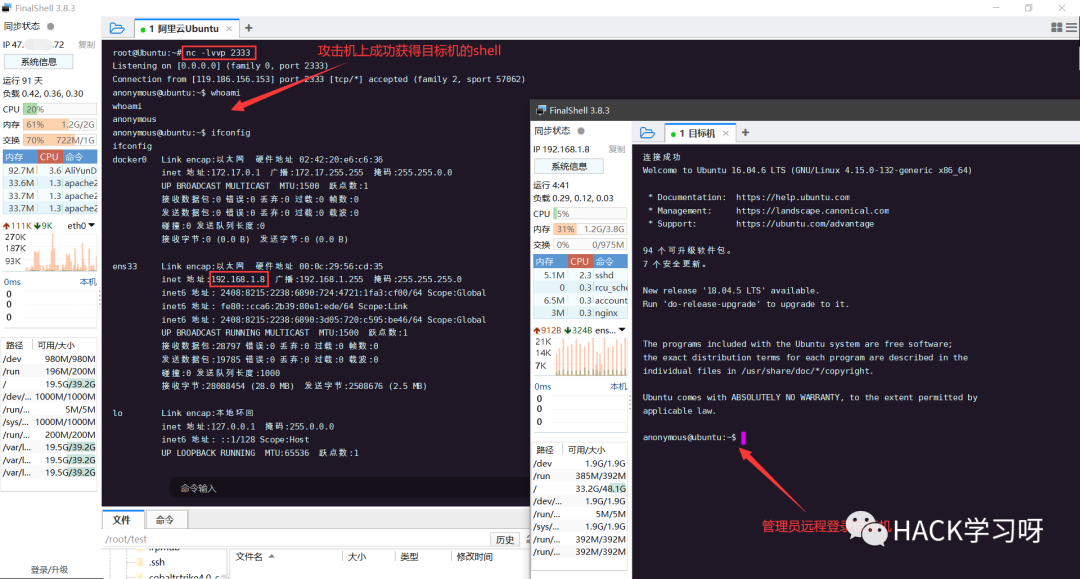Image resolution: width=1080 pixels, height=579 pixels.
Task: Open hamburger menu icon at top right
Action: [1072, 28]
